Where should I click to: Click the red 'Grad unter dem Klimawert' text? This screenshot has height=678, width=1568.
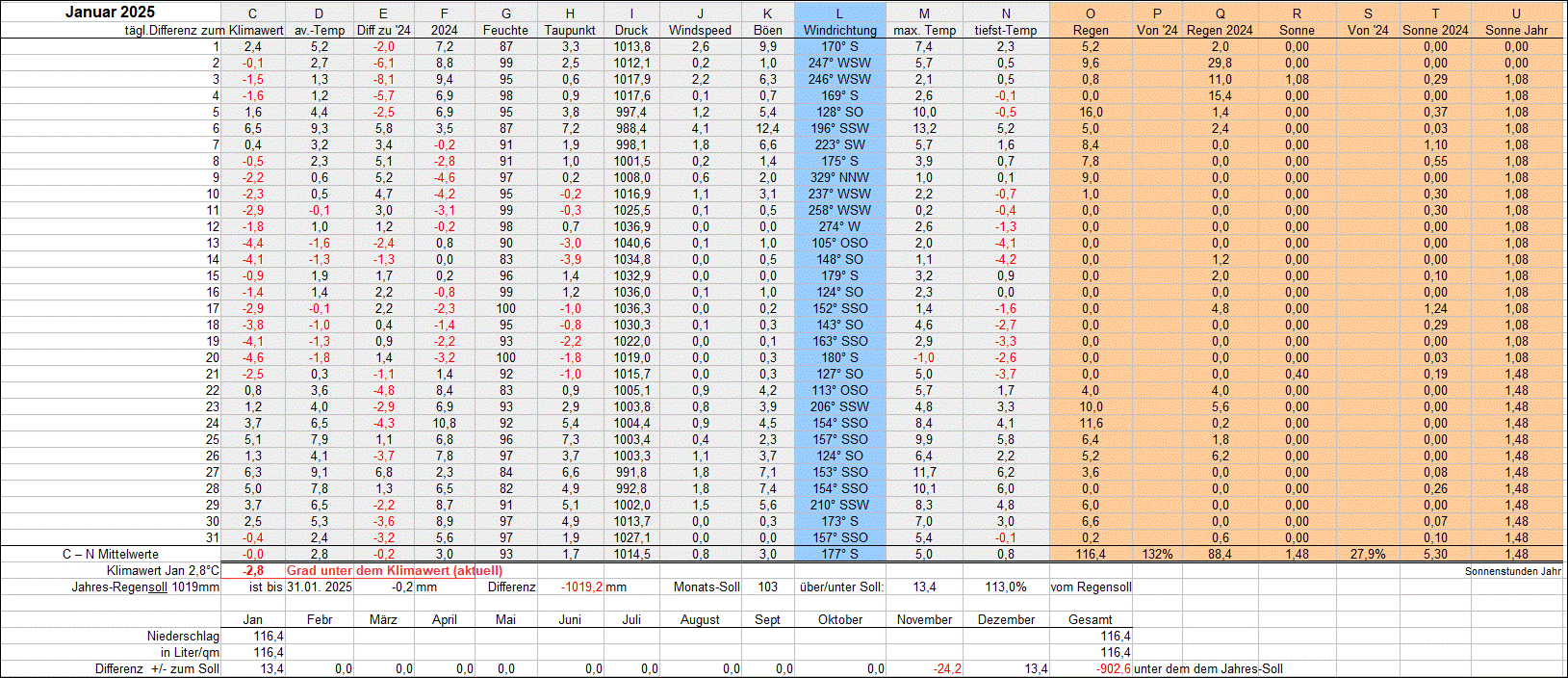point(394,571)
